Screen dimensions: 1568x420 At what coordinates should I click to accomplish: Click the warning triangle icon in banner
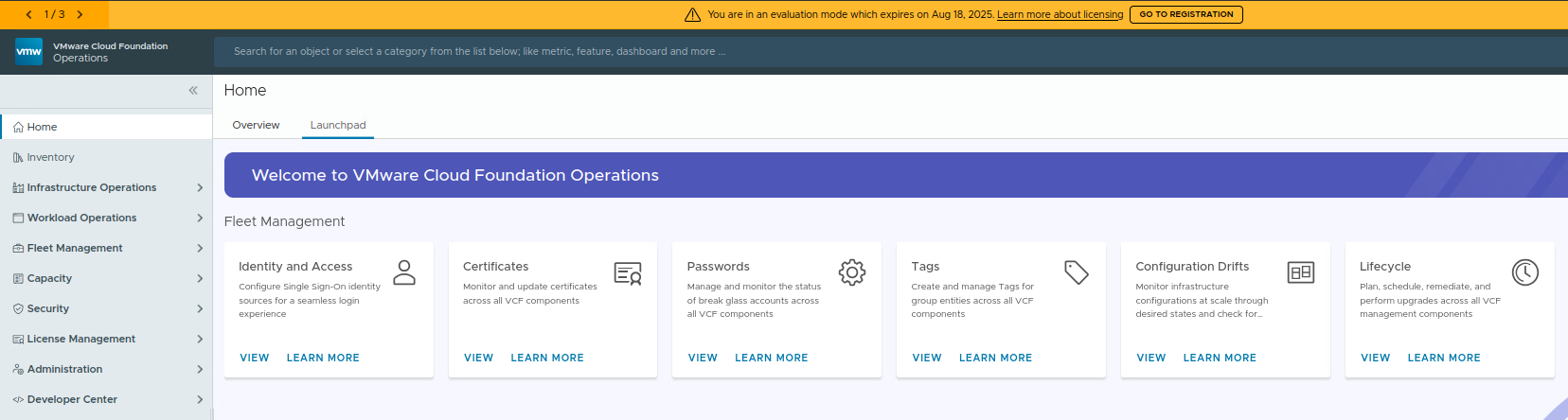[x=692, y=14]
